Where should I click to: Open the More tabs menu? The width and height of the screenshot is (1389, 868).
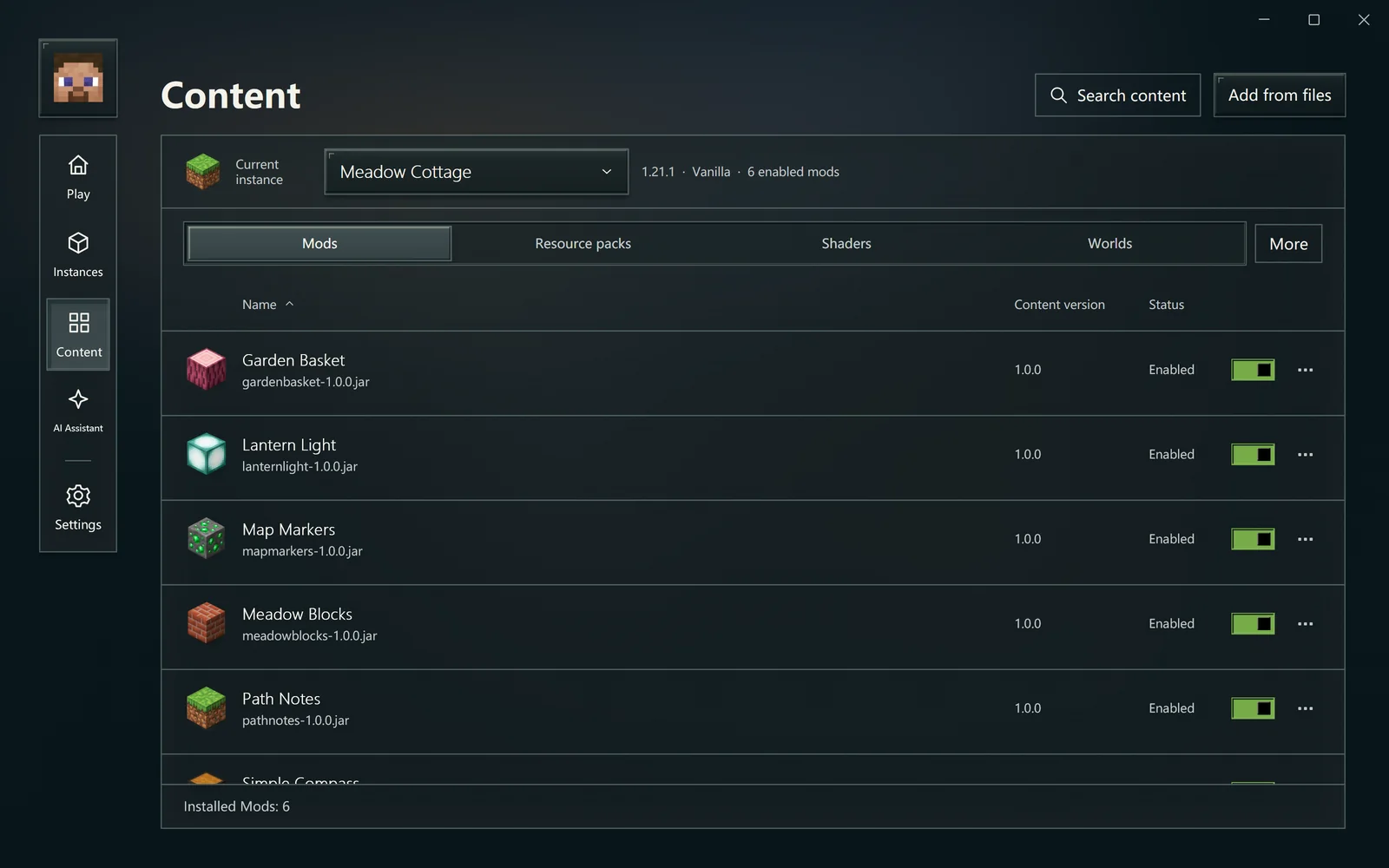(x=1288, y=244)
